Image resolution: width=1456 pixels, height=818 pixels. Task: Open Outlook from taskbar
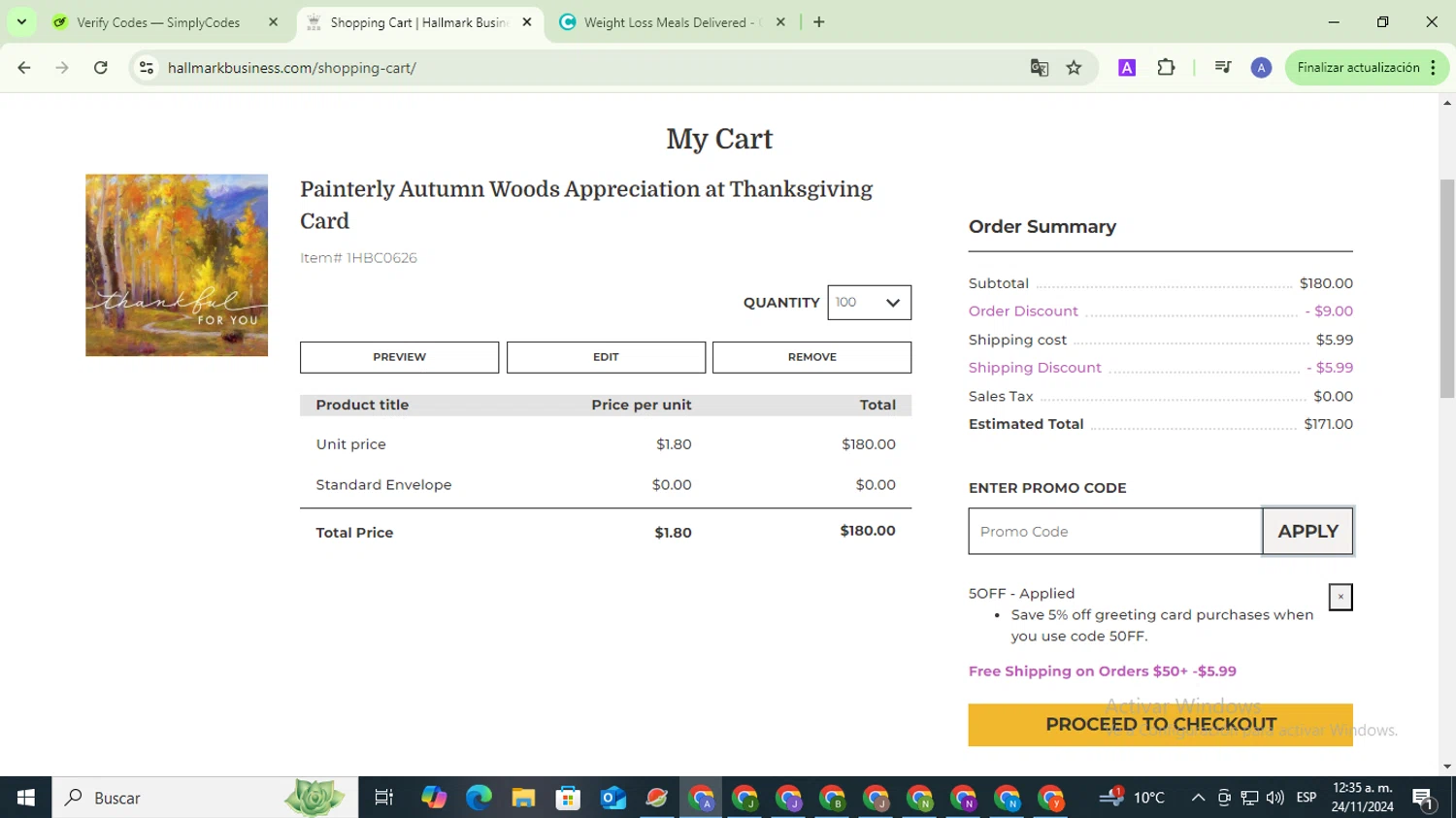[x=612, y=798]
